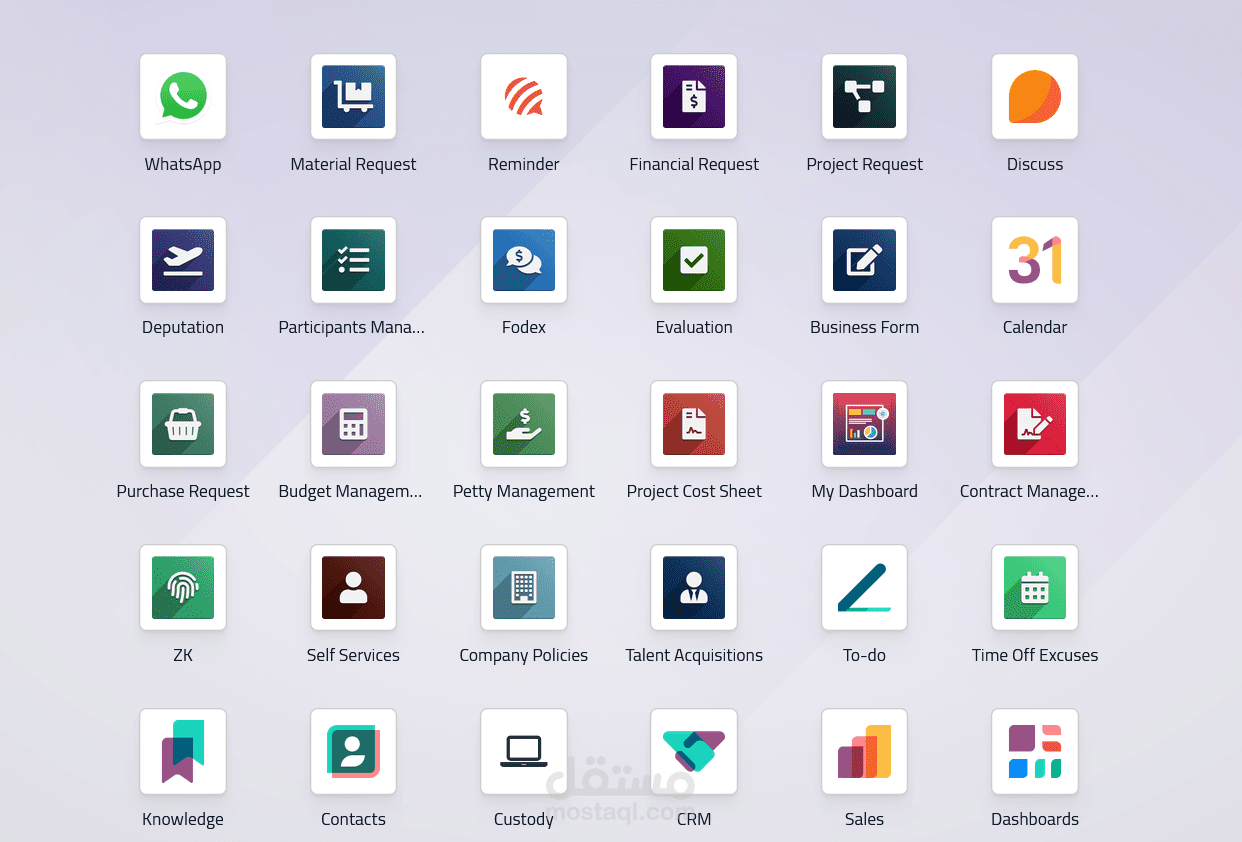Click the "Evaluation" label text

[694, 327]
